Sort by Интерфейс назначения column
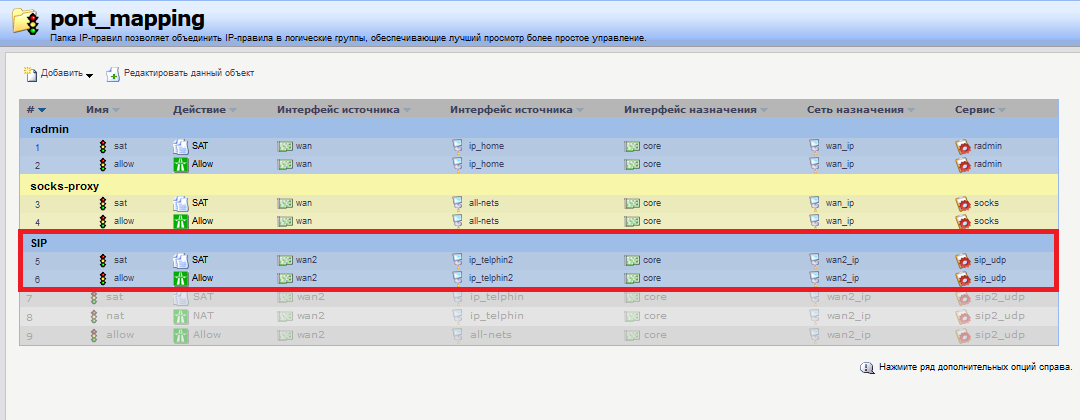The image size is (1080, 420). point(696,110)
